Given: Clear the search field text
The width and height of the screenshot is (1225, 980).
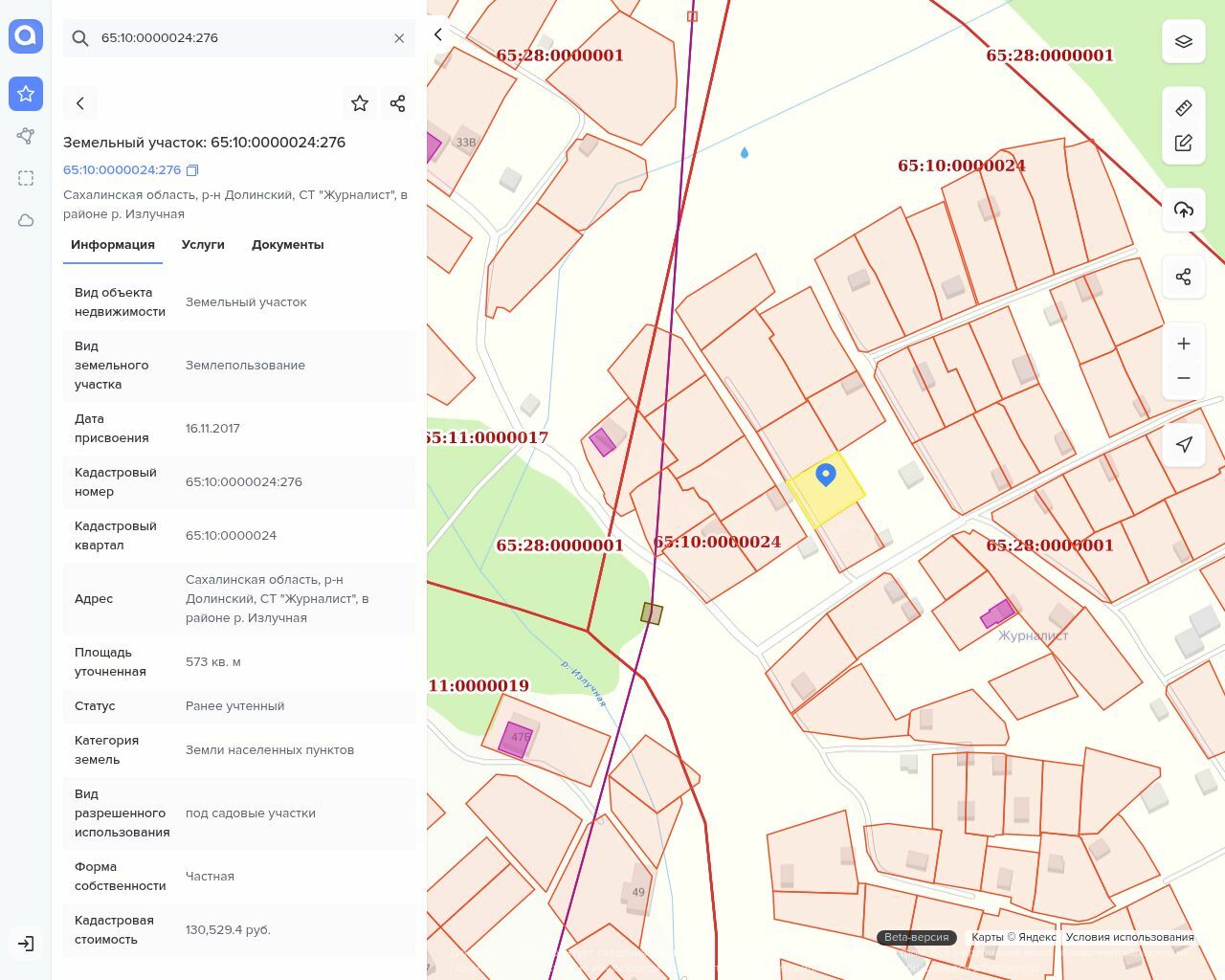Looking at the screenshot, I should pos(399,38).
